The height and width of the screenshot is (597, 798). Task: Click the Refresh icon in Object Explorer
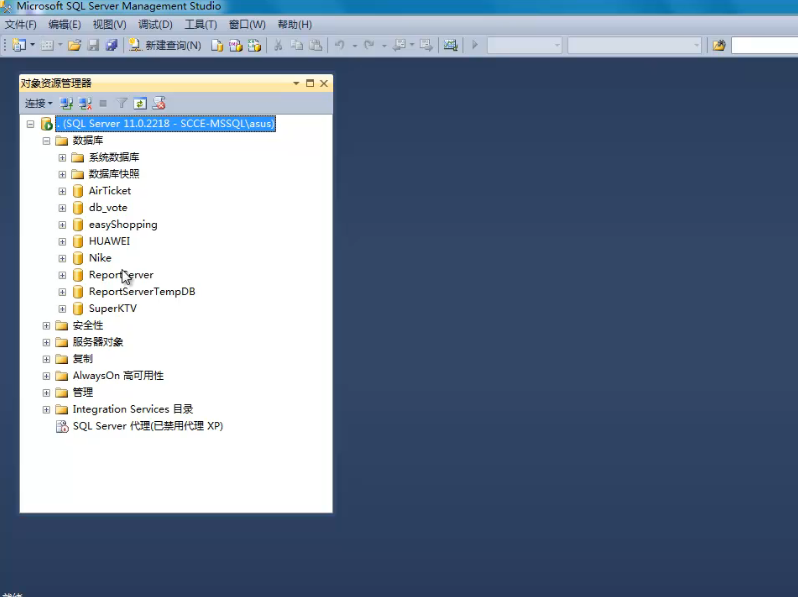click(x=140, y=103)
